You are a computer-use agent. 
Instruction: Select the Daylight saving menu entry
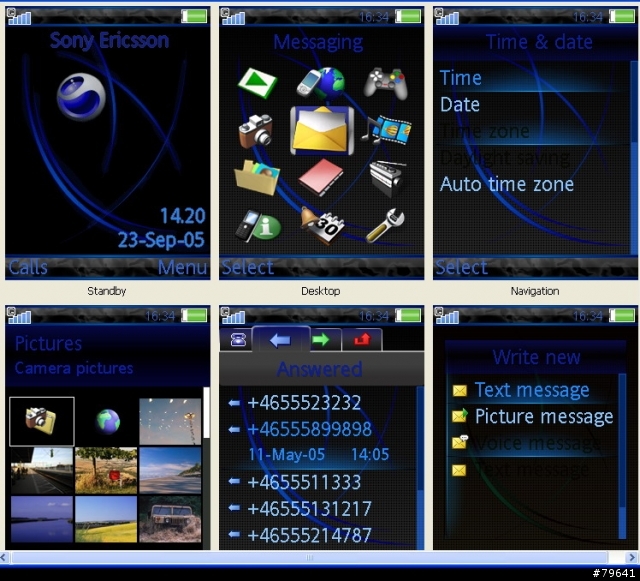[x=533, y=158]
